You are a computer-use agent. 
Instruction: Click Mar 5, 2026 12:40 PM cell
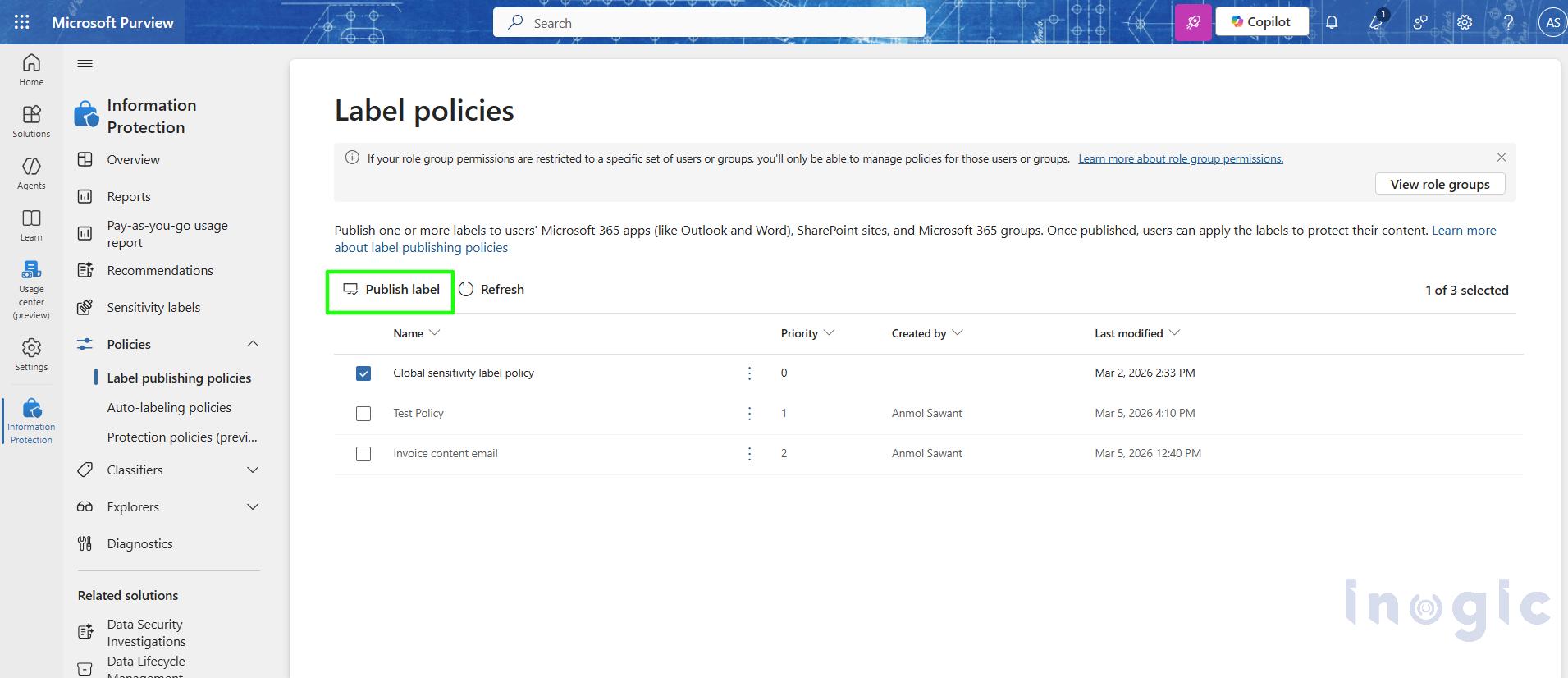click(x=1148, y=453)
